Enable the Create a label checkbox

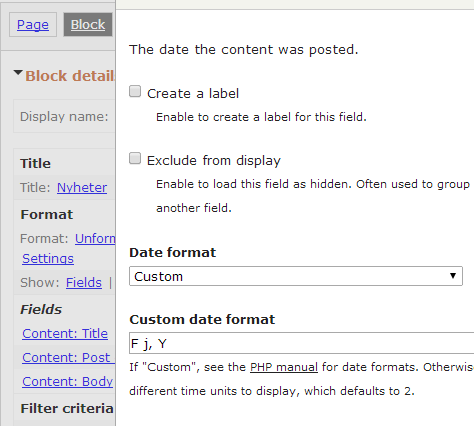[135, 91]
